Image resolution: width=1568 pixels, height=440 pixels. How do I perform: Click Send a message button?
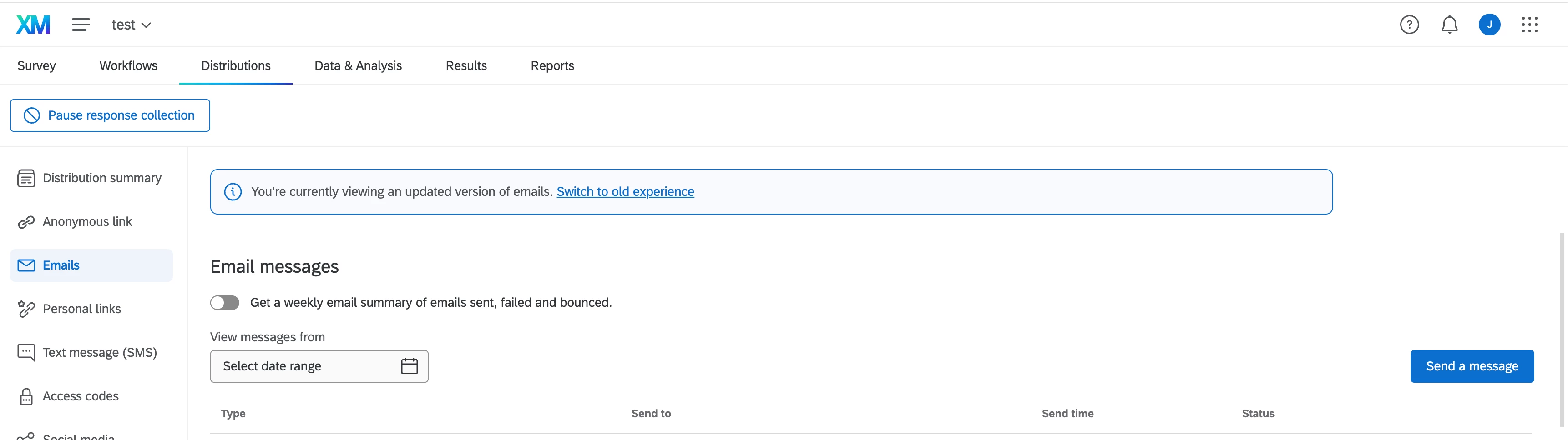[1472, 366]
